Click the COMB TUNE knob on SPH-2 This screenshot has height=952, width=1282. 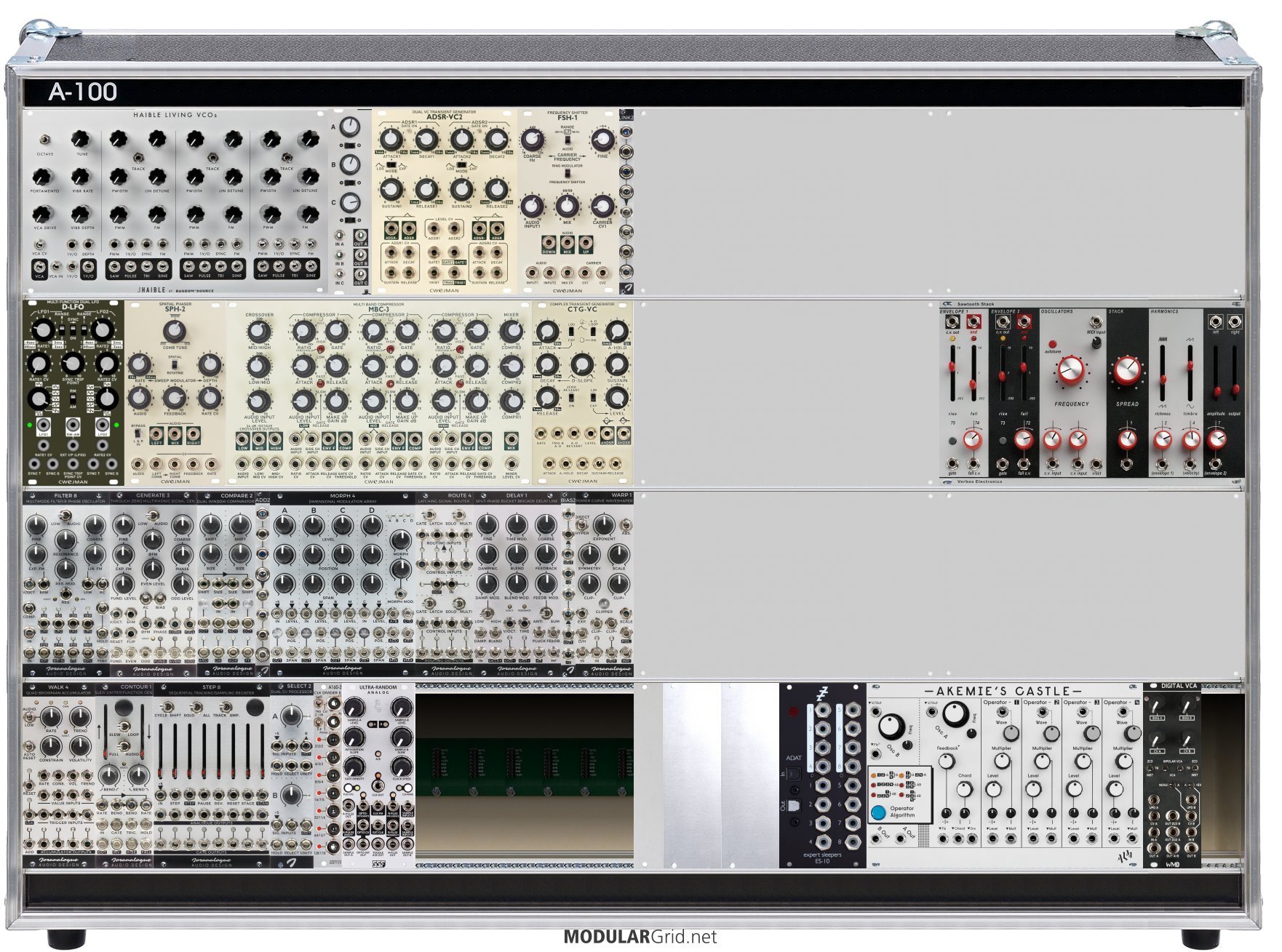click(x=174, y=331)
